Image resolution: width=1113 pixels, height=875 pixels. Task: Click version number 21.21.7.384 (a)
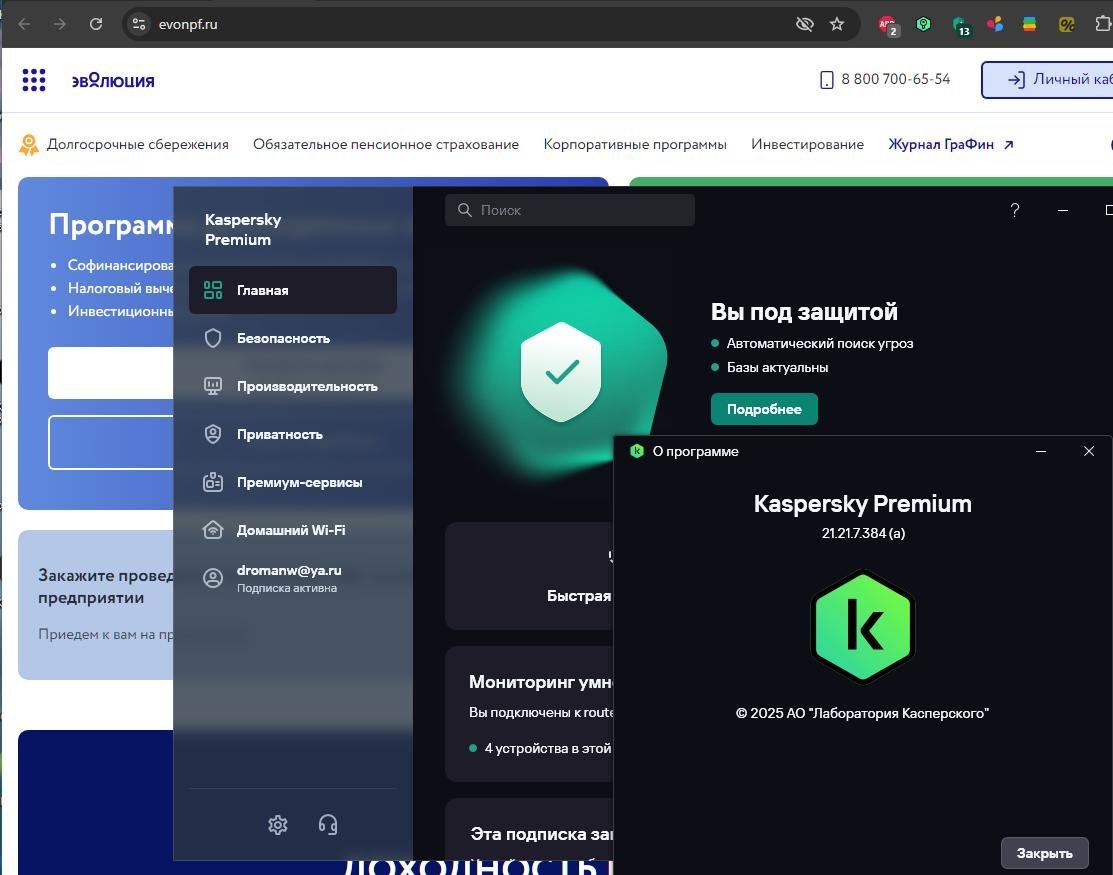863,533
